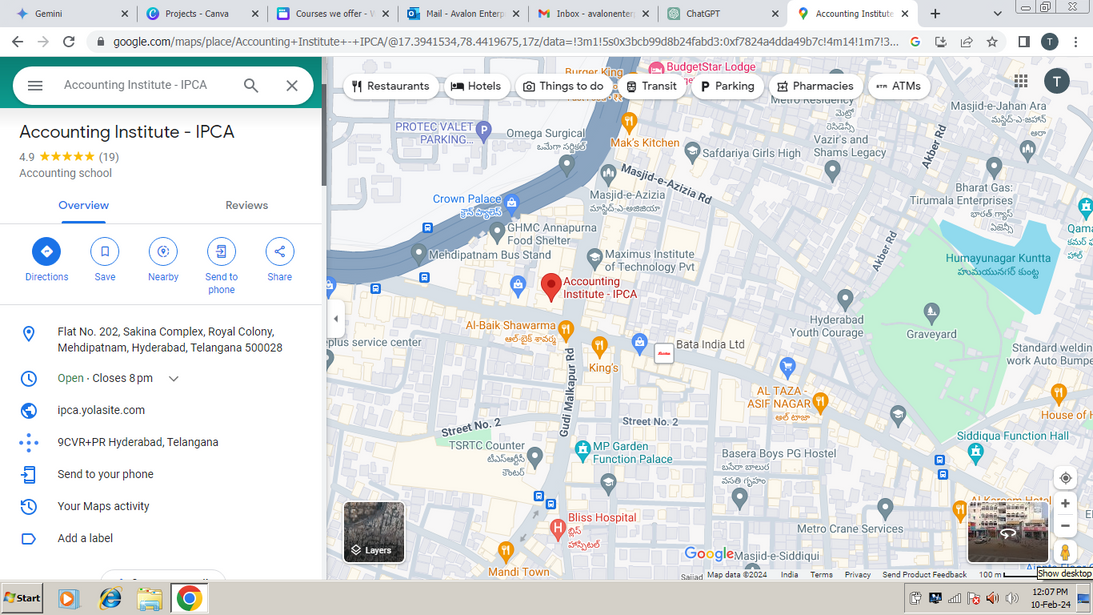Switch to the Reviews tab

tap(246, 205)
